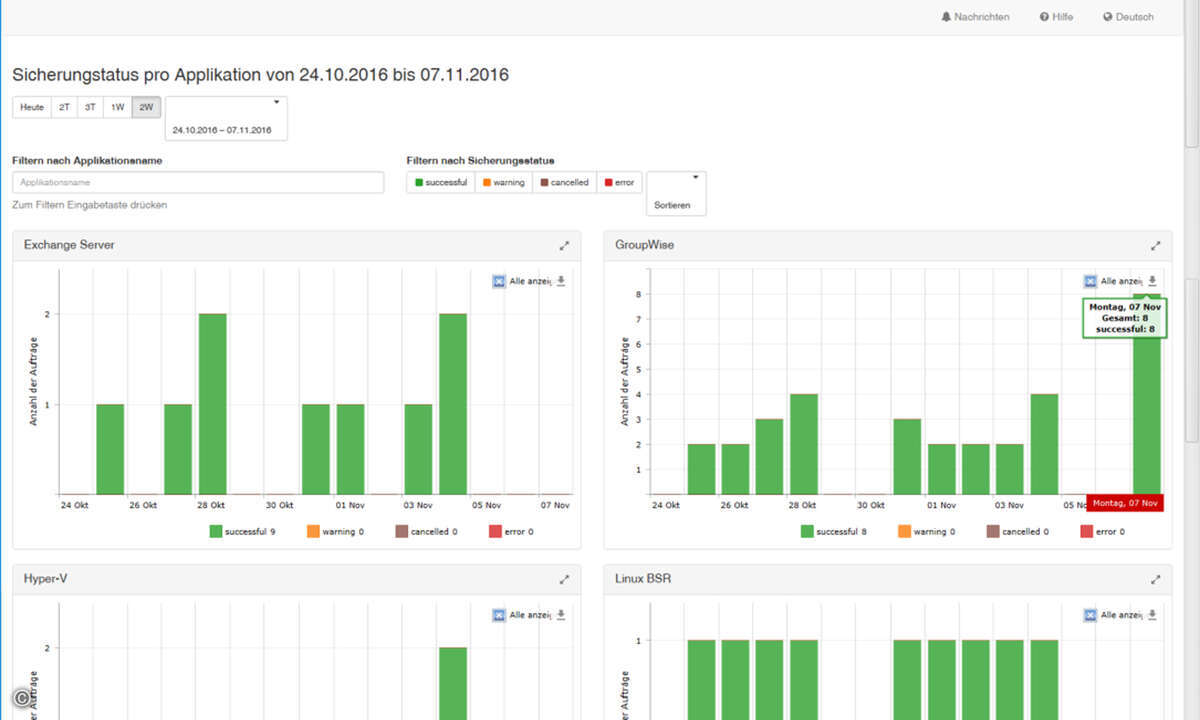Expand the Linux BSR panel to fullscreen

click(1156, 579)
